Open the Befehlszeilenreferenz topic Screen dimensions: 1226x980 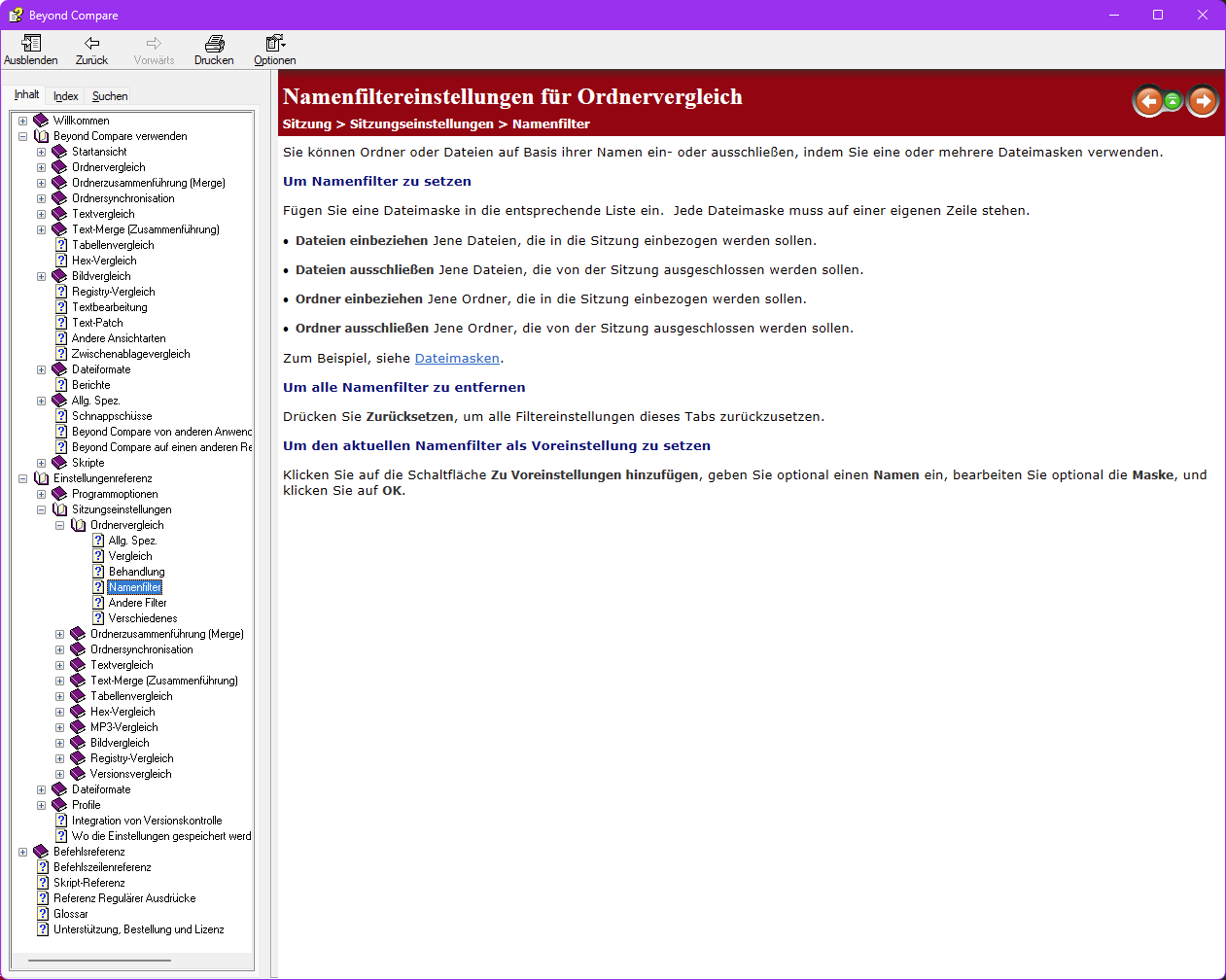click(102, 867)
